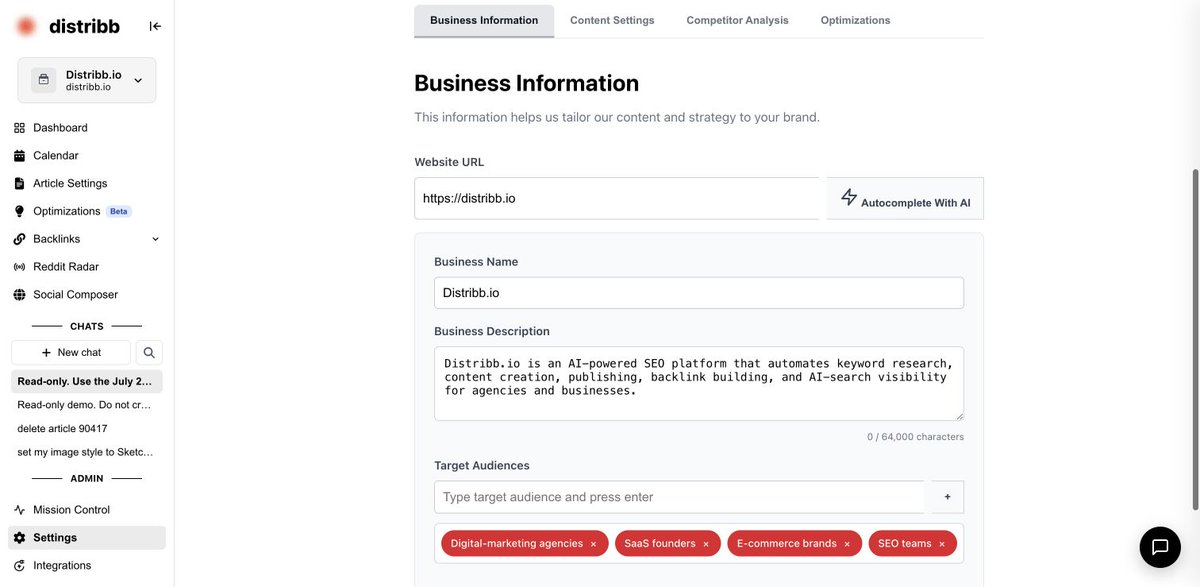The width and height of the screenshot is (1200, 587).
Task: Click Autocomplete With AI button
Action: (905, 198)
